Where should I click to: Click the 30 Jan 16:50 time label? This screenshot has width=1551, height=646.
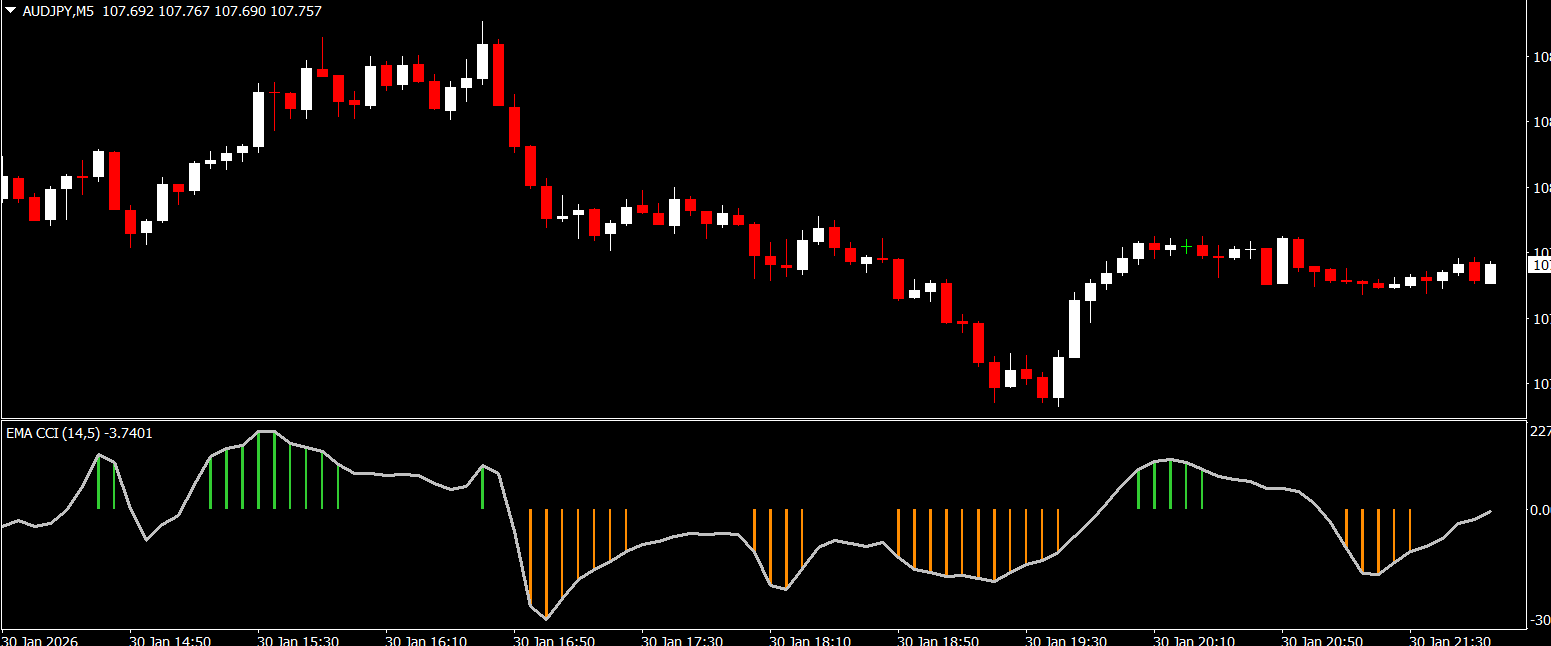pyautogui.click(x=554, y=639)
